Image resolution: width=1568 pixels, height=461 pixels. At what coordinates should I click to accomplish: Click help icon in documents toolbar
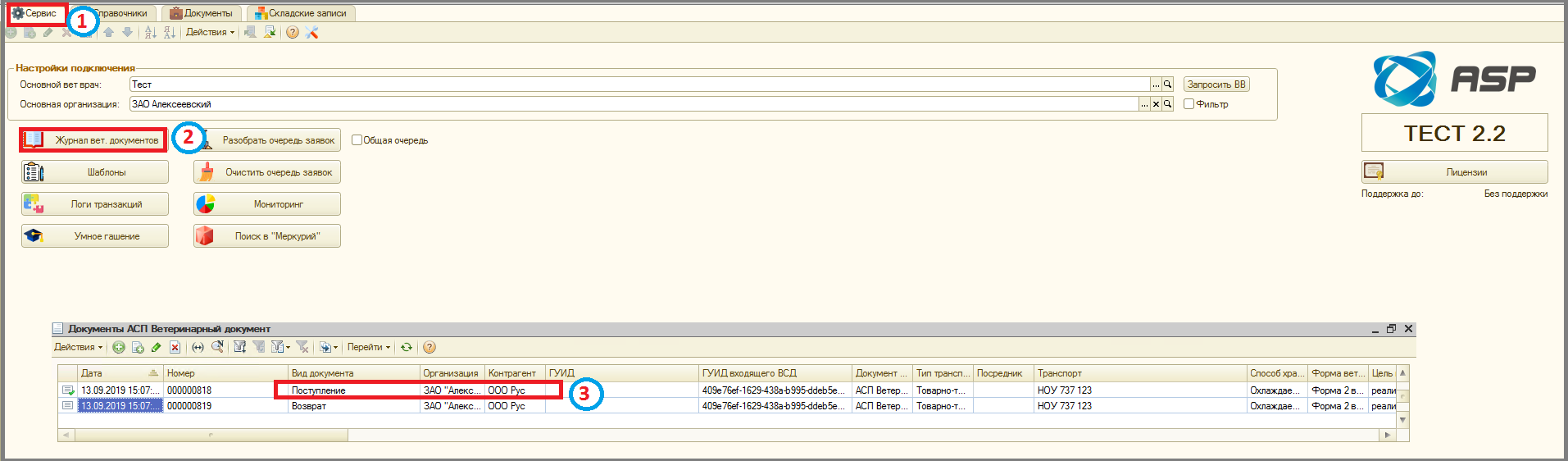(429, 348)
